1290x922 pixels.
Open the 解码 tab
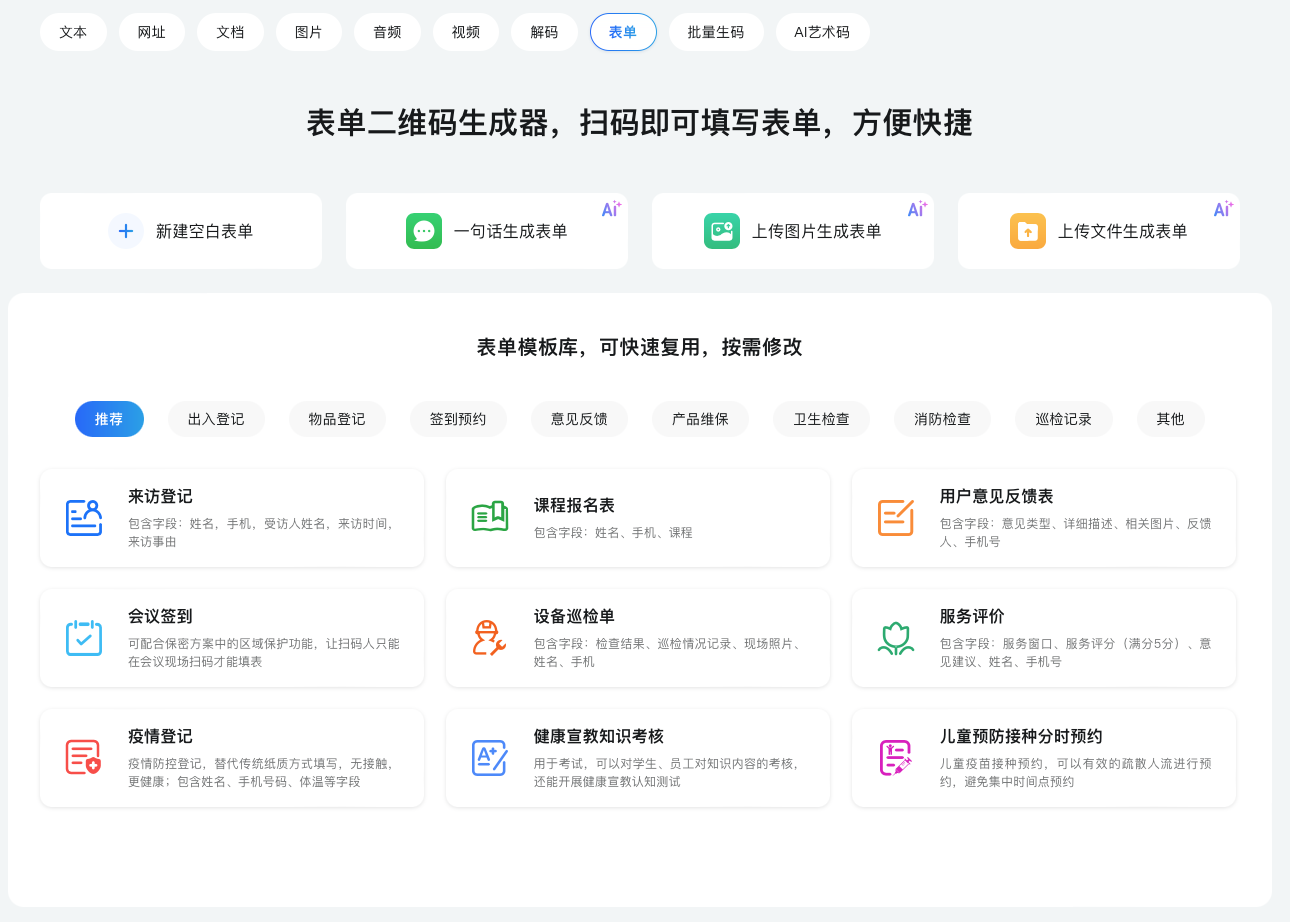[545, 32]
